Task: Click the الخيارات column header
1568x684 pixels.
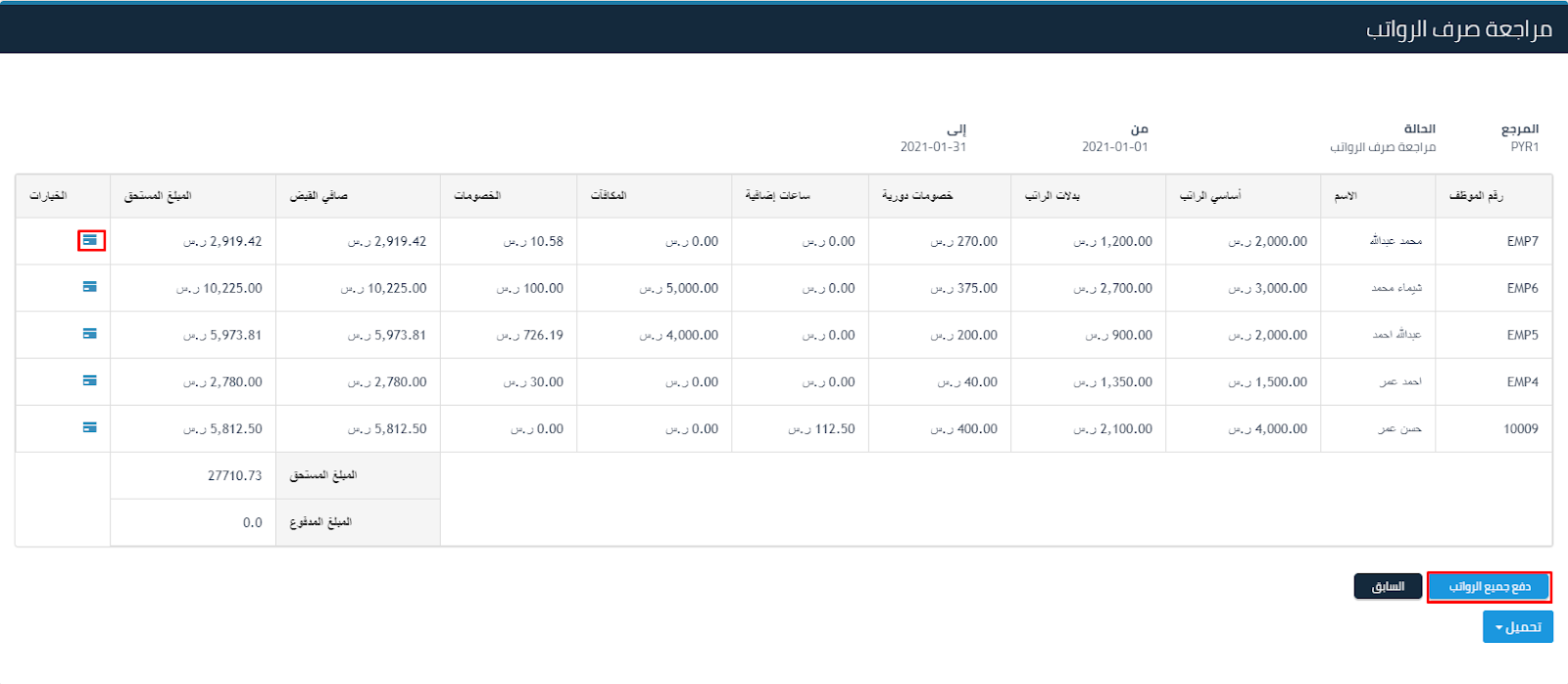Action: coord(48,196)
